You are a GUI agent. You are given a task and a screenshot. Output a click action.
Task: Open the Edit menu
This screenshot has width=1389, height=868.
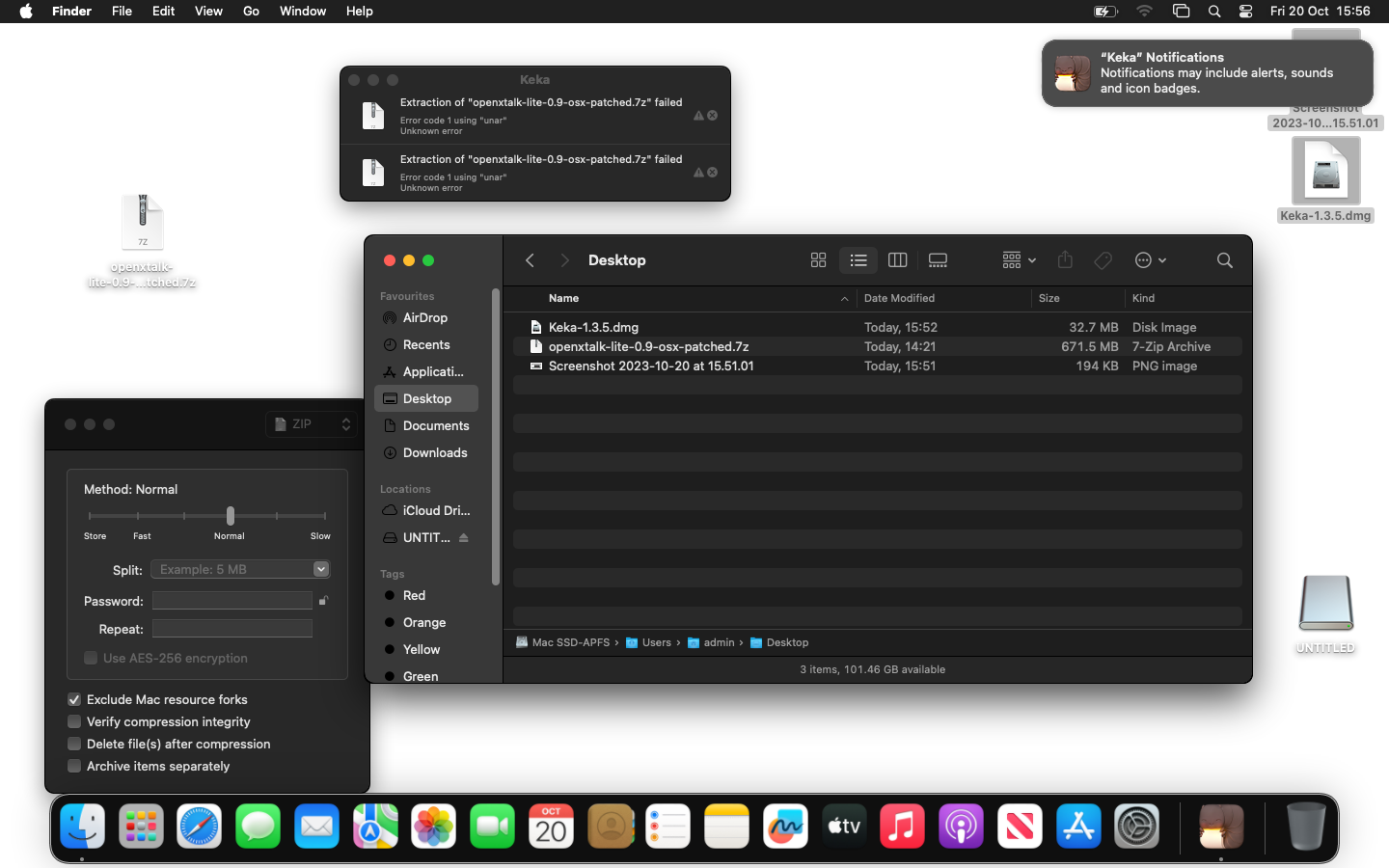coord(164,12)
